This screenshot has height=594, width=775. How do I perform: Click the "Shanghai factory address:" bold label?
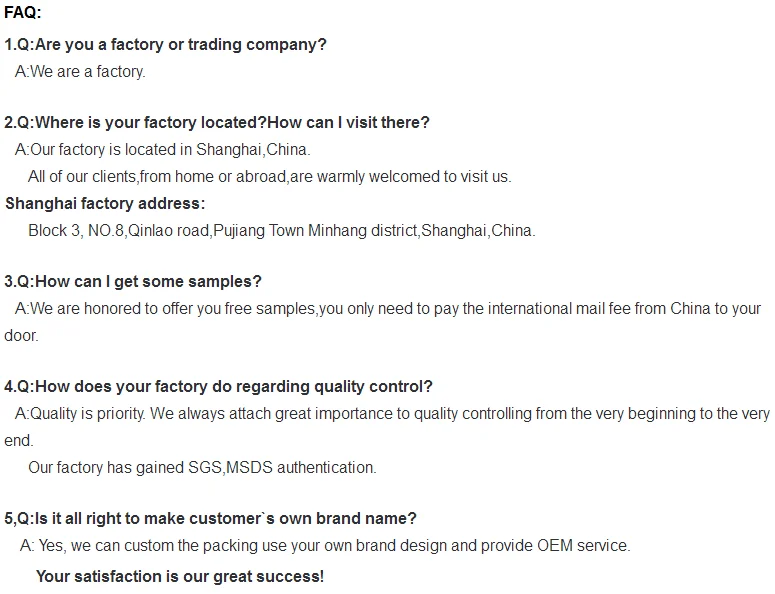[x=105, y=204]
